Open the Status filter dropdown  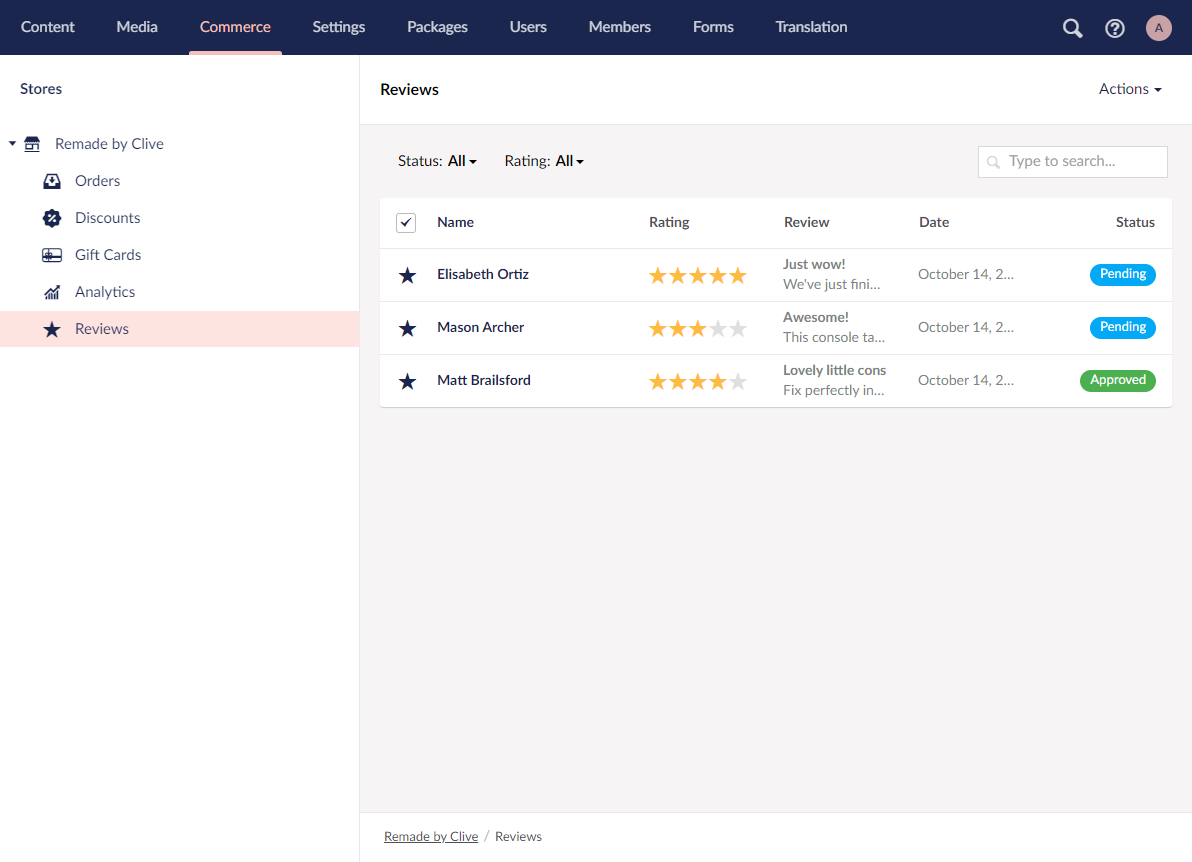(x=462, y=161)
